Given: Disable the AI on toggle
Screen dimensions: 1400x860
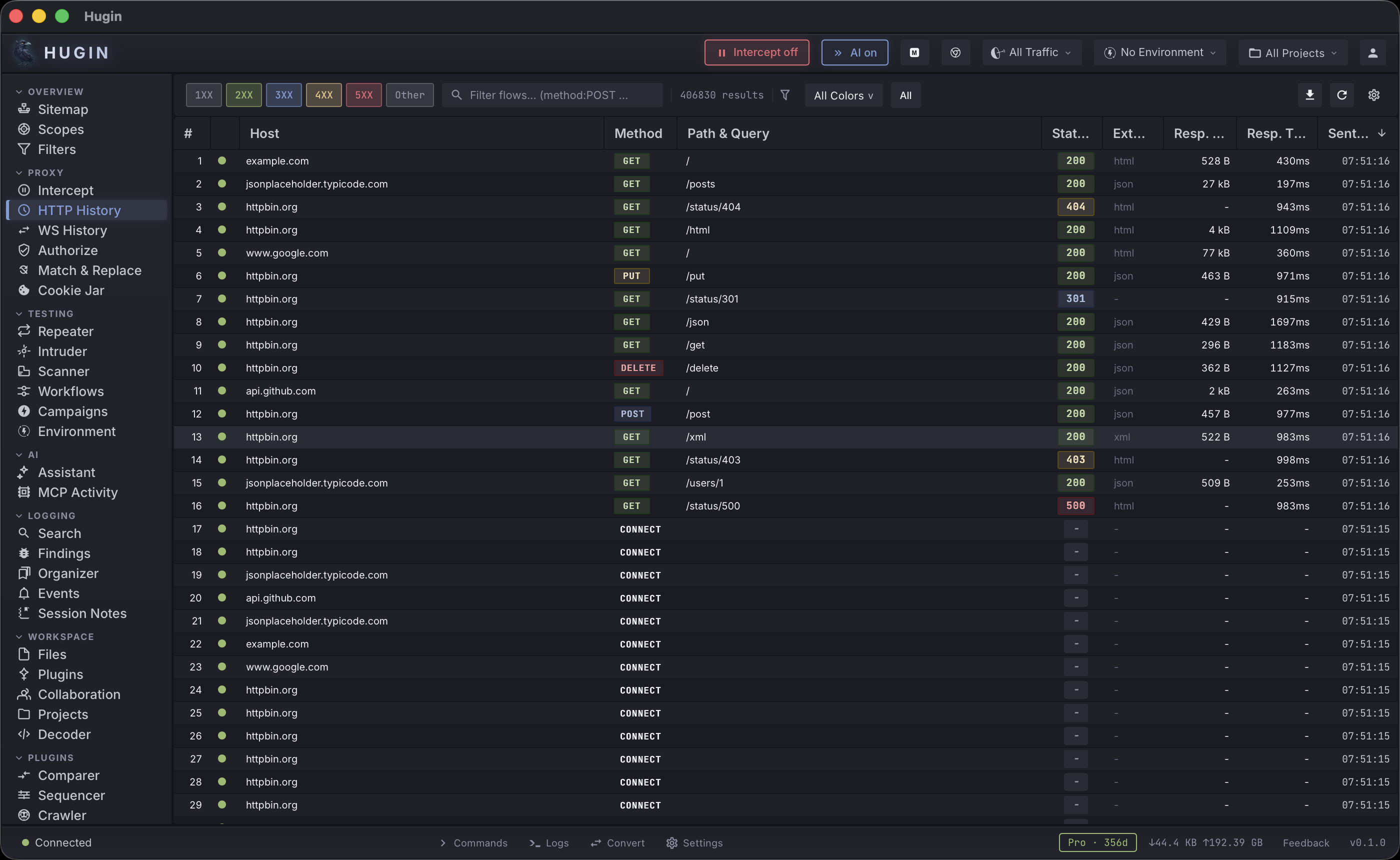Looking at the screenshot, I should pyautogui.click(x=854, y=52).
